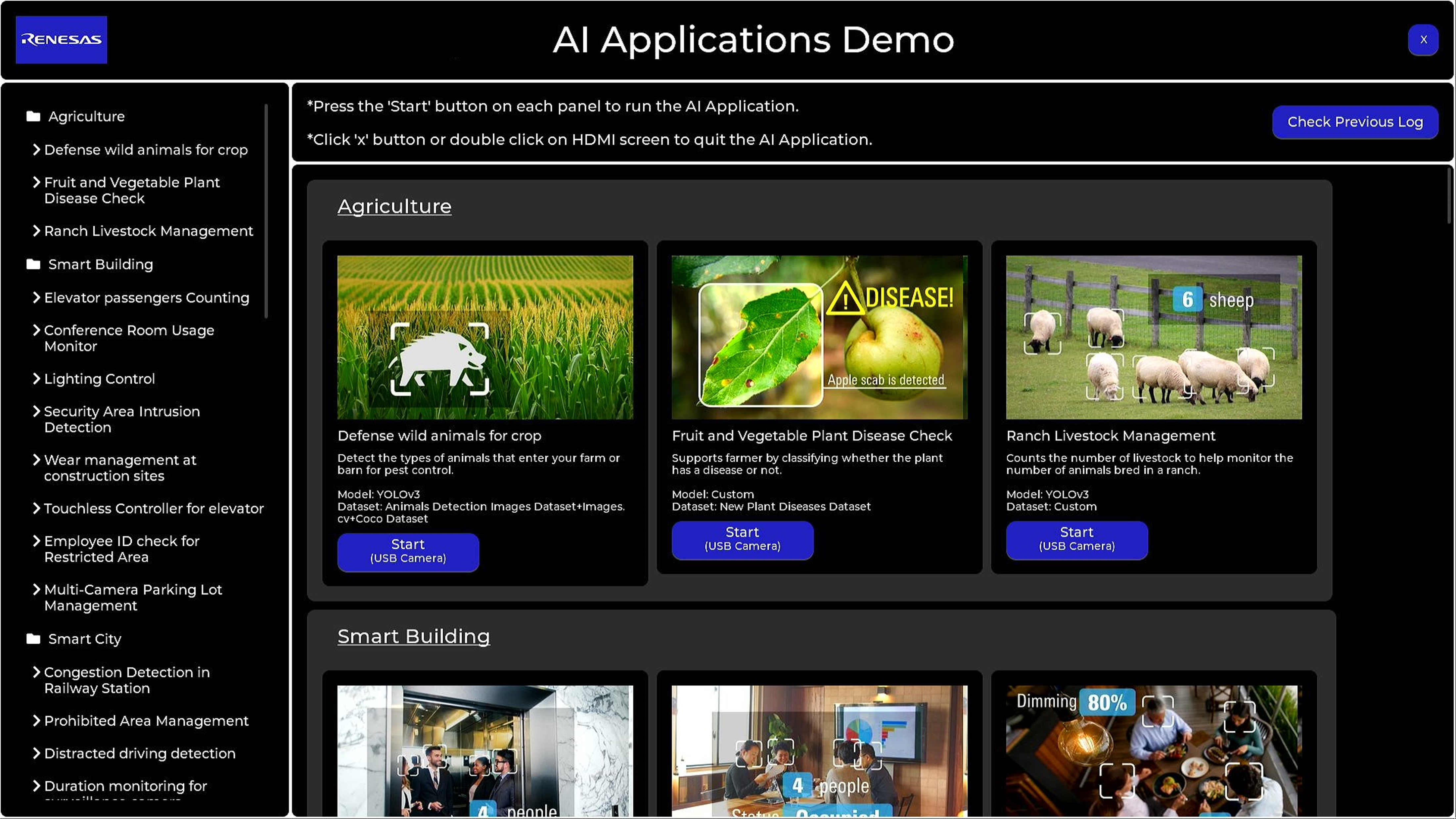Click chevron beside Prohibited Area Management
The width and height of the screenshot is (1456, 819).
(x=37, y=721)
